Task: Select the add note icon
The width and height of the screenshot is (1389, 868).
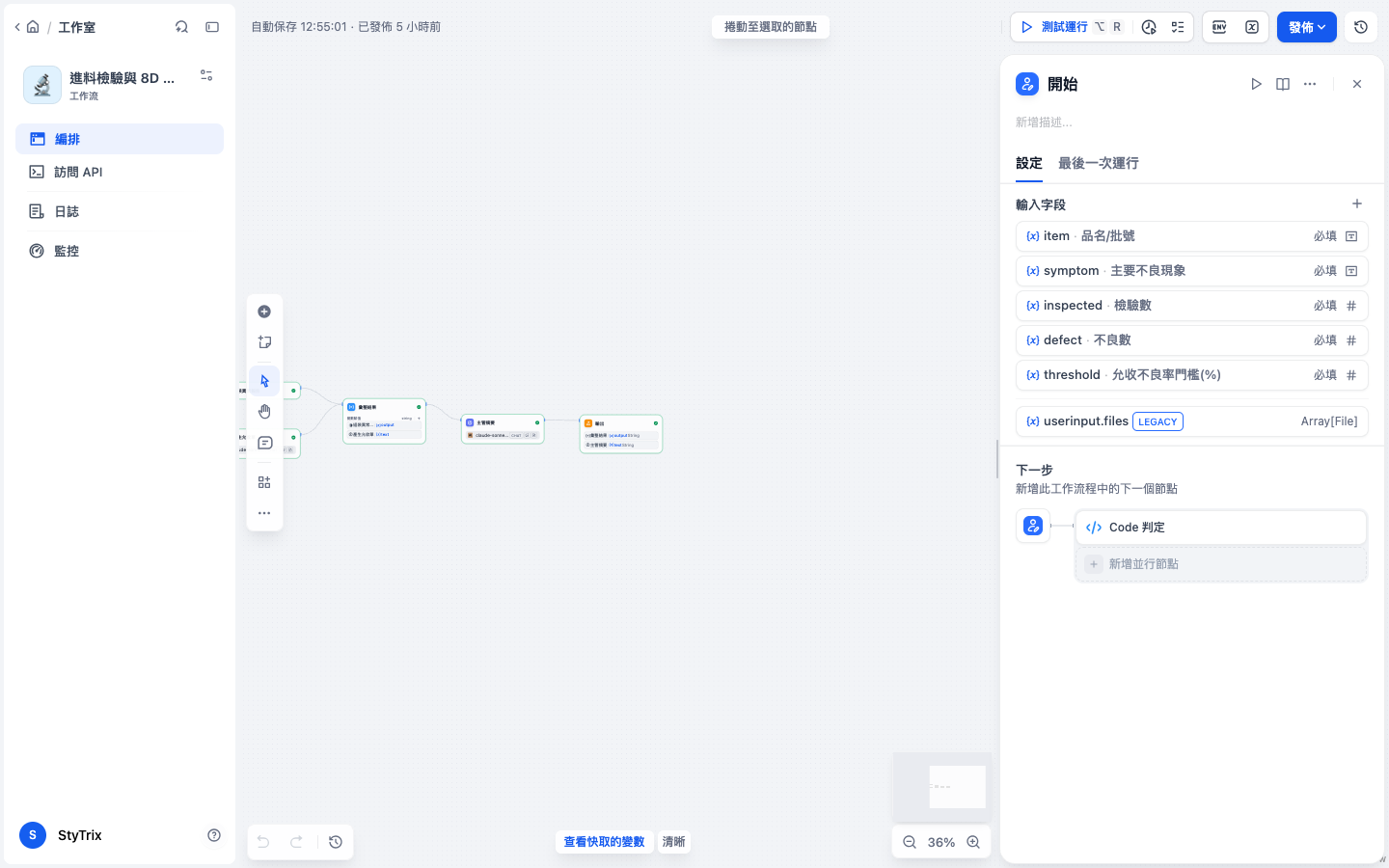Action: point(264,342)
